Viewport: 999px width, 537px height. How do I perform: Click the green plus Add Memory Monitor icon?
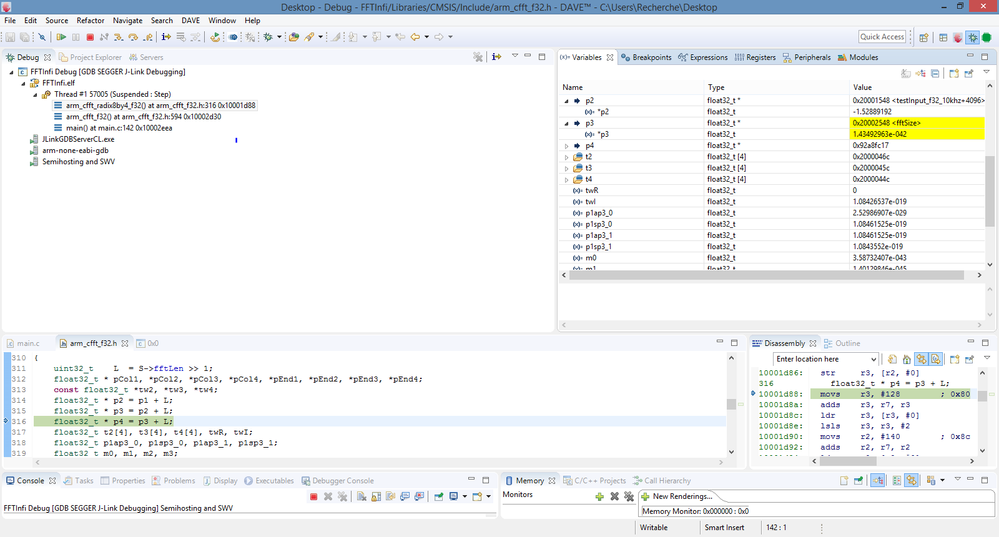599,496
